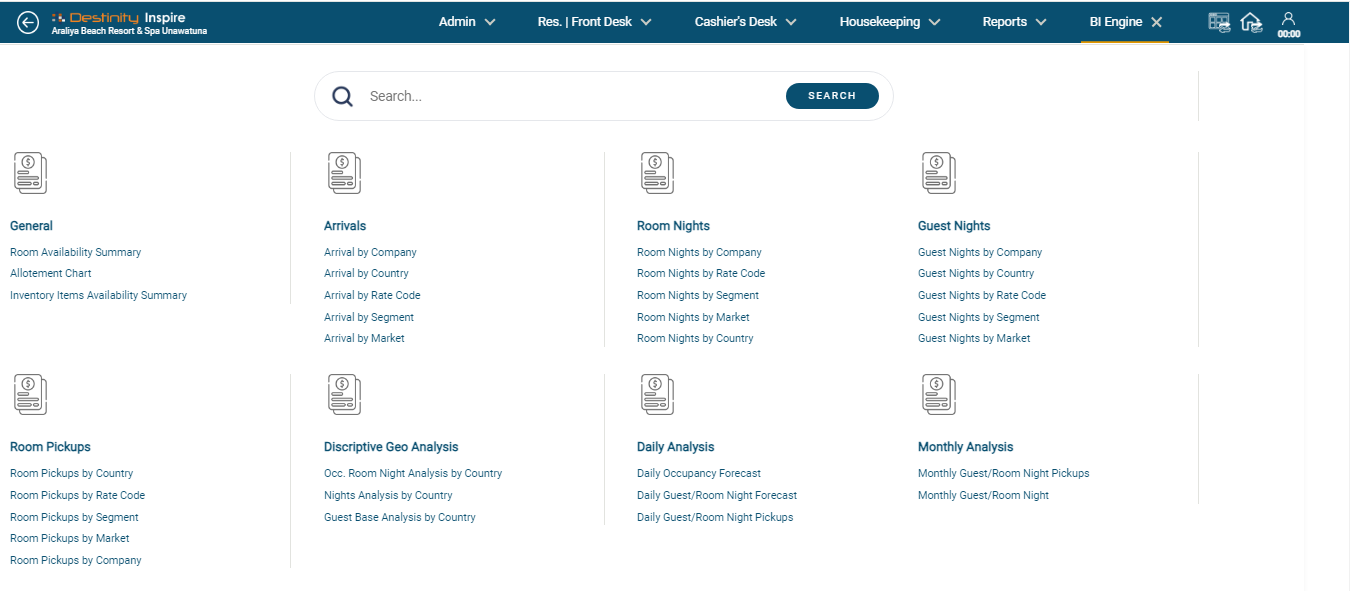The height and width of the screenshot is (591, 1350).
Task: Open Guest Nights by Country
Action: 976,273
